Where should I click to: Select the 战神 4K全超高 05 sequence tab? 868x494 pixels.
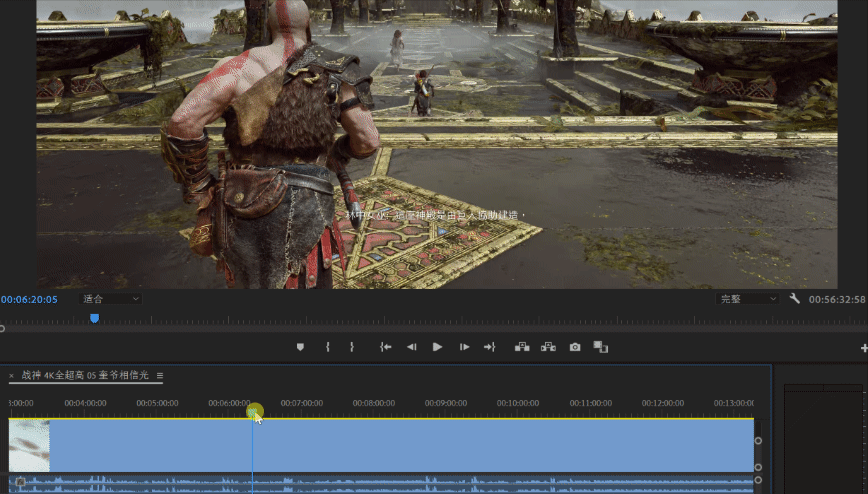(x=84, y=376)
